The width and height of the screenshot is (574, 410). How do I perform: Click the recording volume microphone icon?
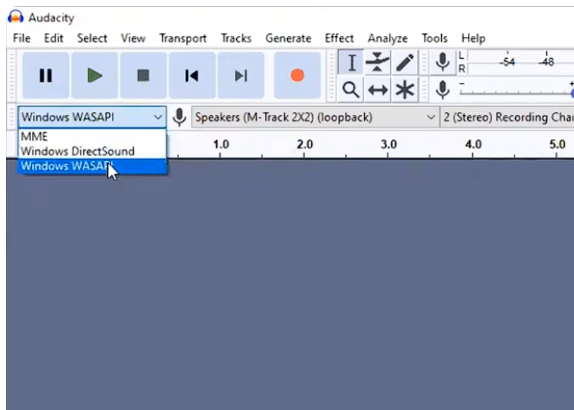coord(443,90)
